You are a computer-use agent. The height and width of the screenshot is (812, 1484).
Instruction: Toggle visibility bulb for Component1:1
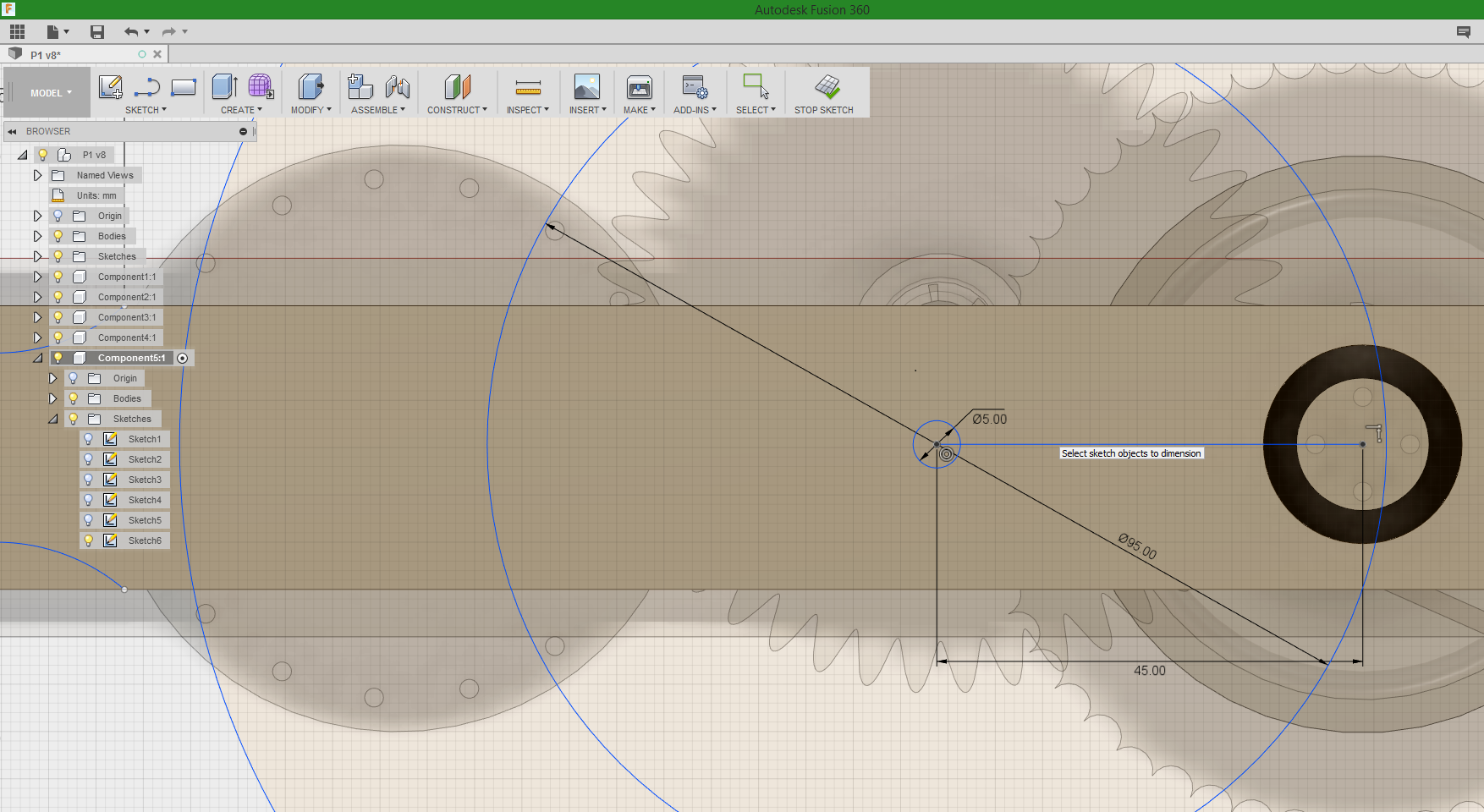pos(58,277)
